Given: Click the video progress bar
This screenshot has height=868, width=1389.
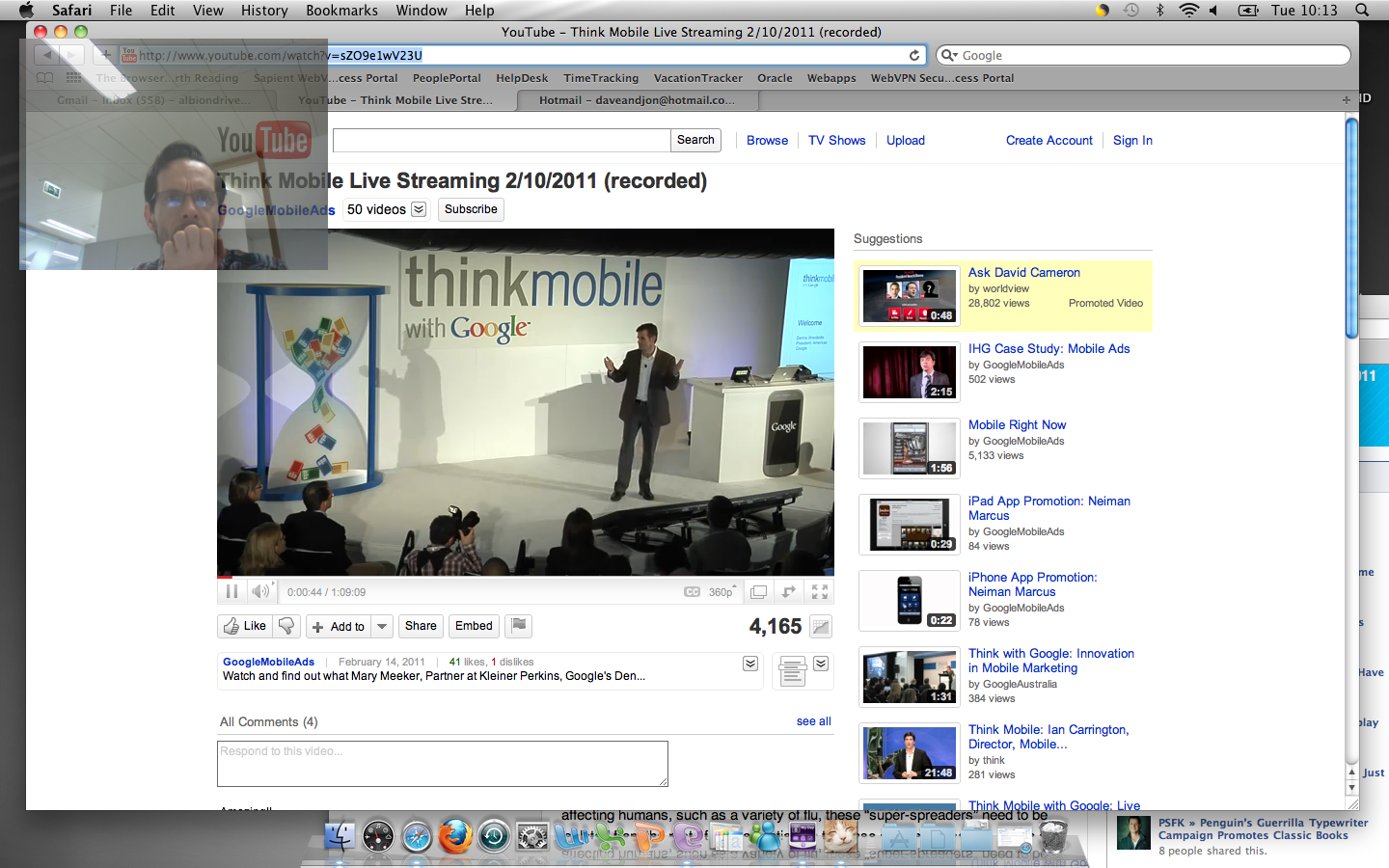Looking at the screenshot, I should pos(526,577).
